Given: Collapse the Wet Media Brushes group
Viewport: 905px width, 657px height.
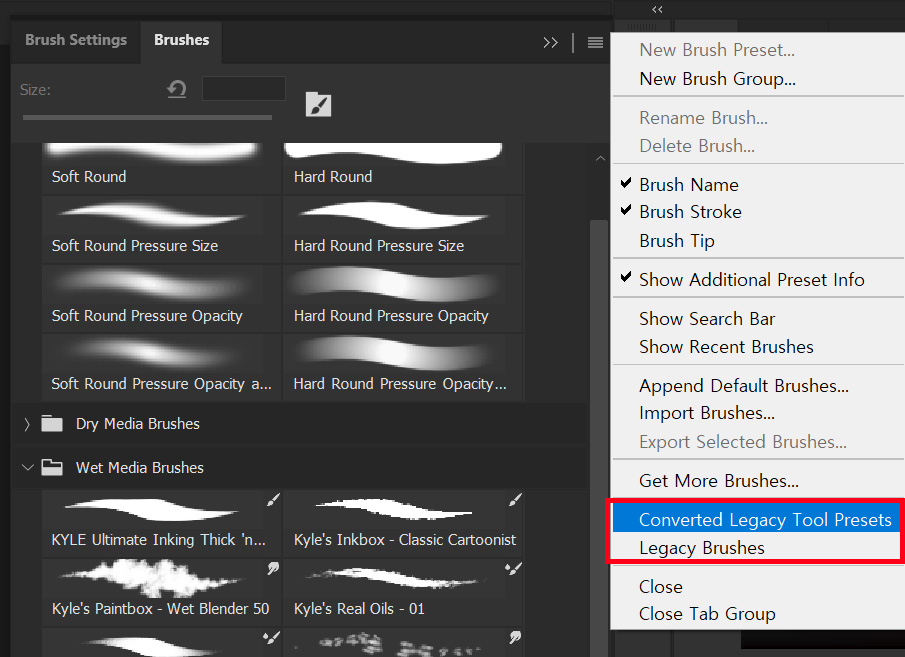Looking at the screenshot, I should tap(27, 467).
